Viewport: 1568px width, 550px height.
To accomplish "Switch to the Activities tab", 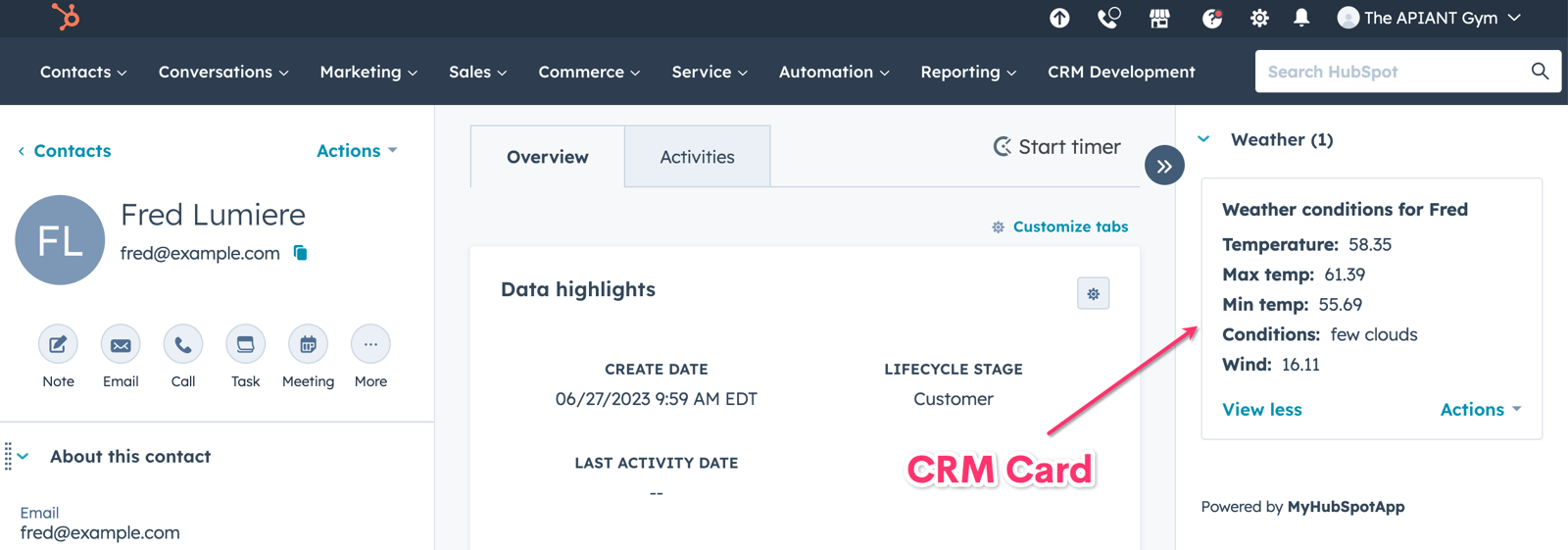I will (x=697, y=157).
